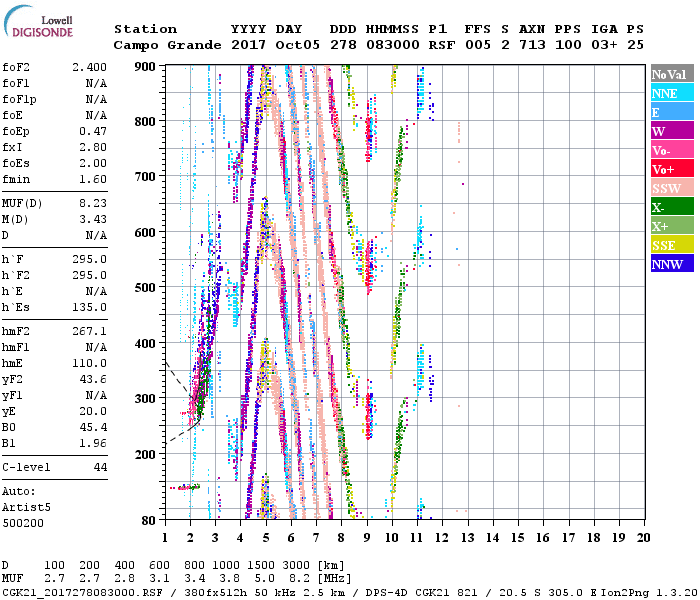Click the foF2 value 2.400
Viewport: 700px width, 600px height.
pos(89,67)
